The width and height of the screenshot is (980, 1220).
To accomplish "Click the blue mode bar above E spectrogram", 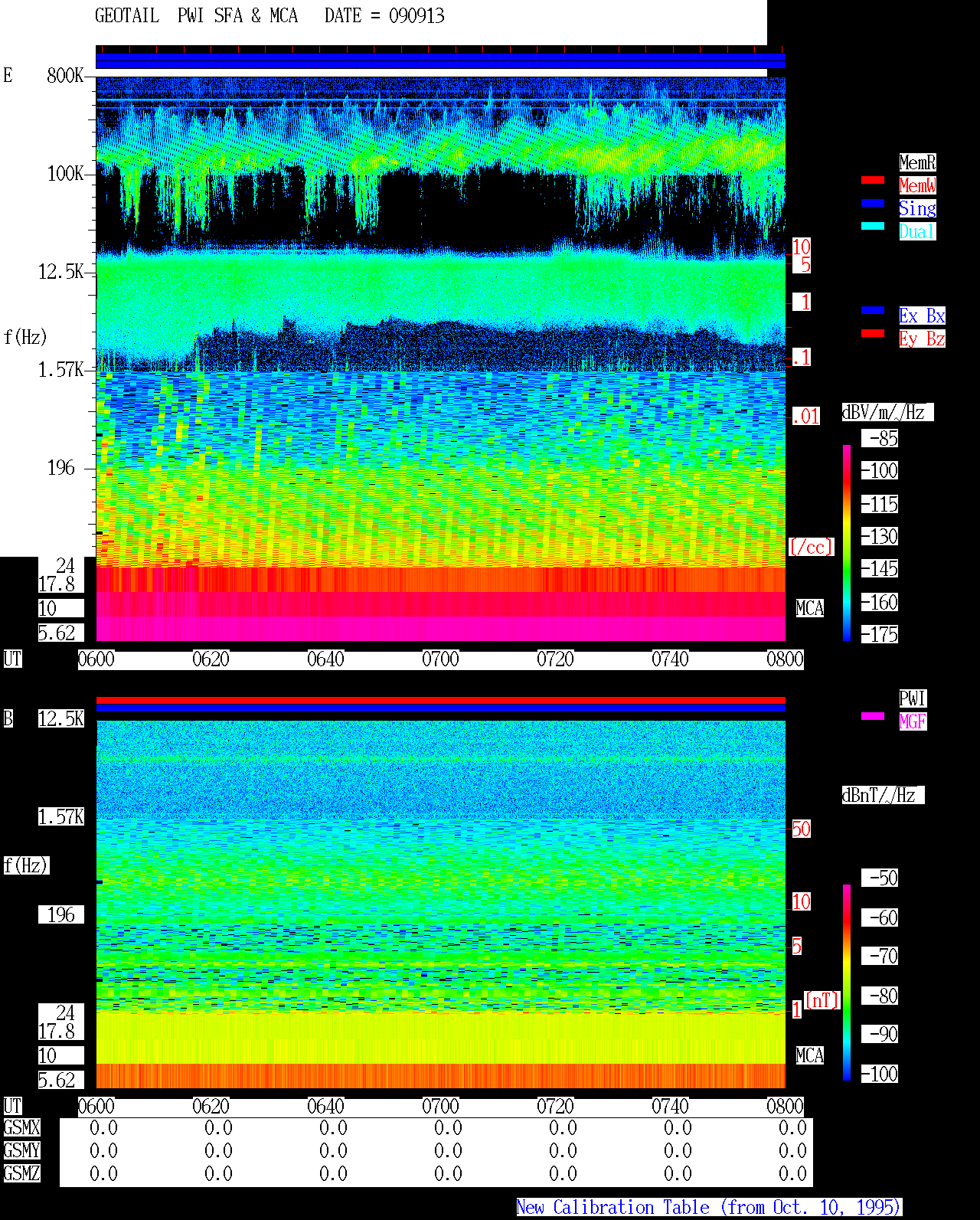I will 440,61.
